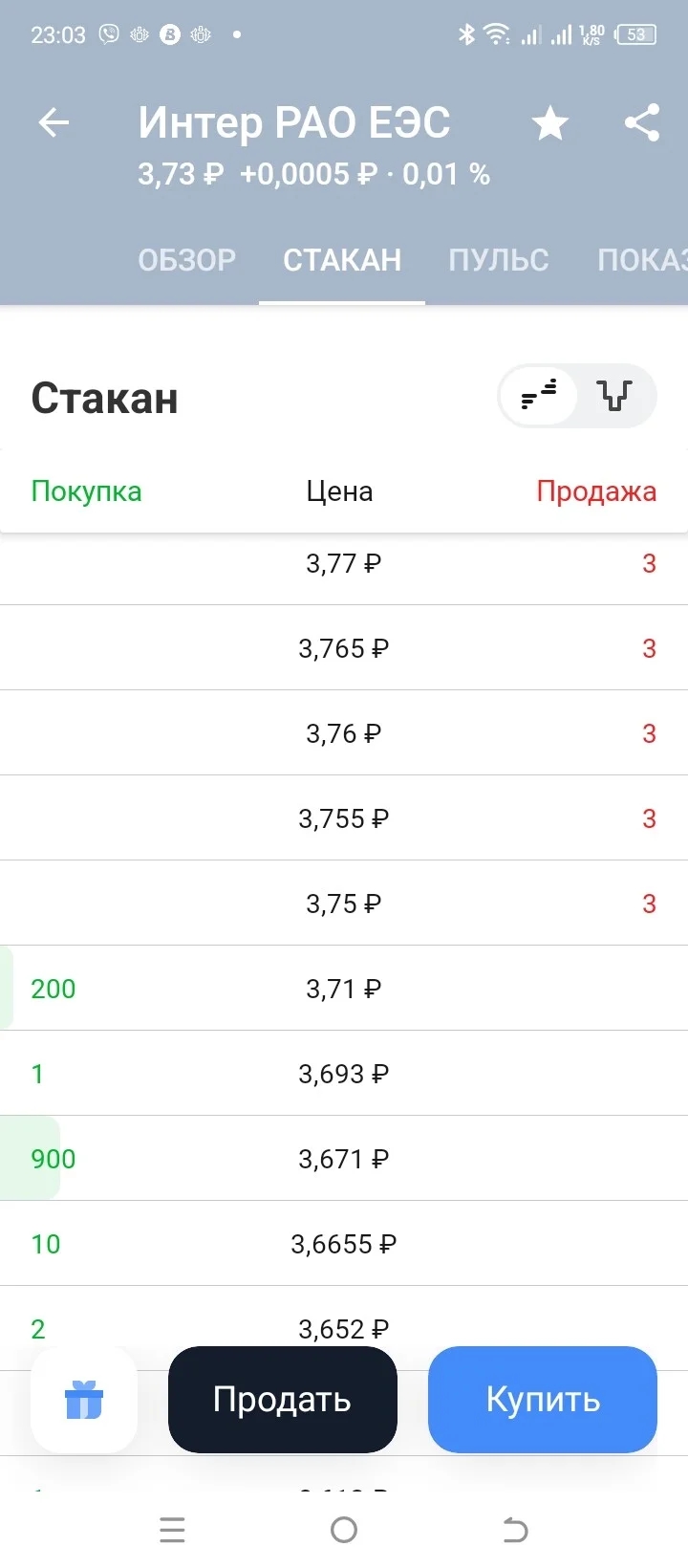Switch to depth chart order book view
Viewport: 688px width, 1568px height.
point(615,395)
